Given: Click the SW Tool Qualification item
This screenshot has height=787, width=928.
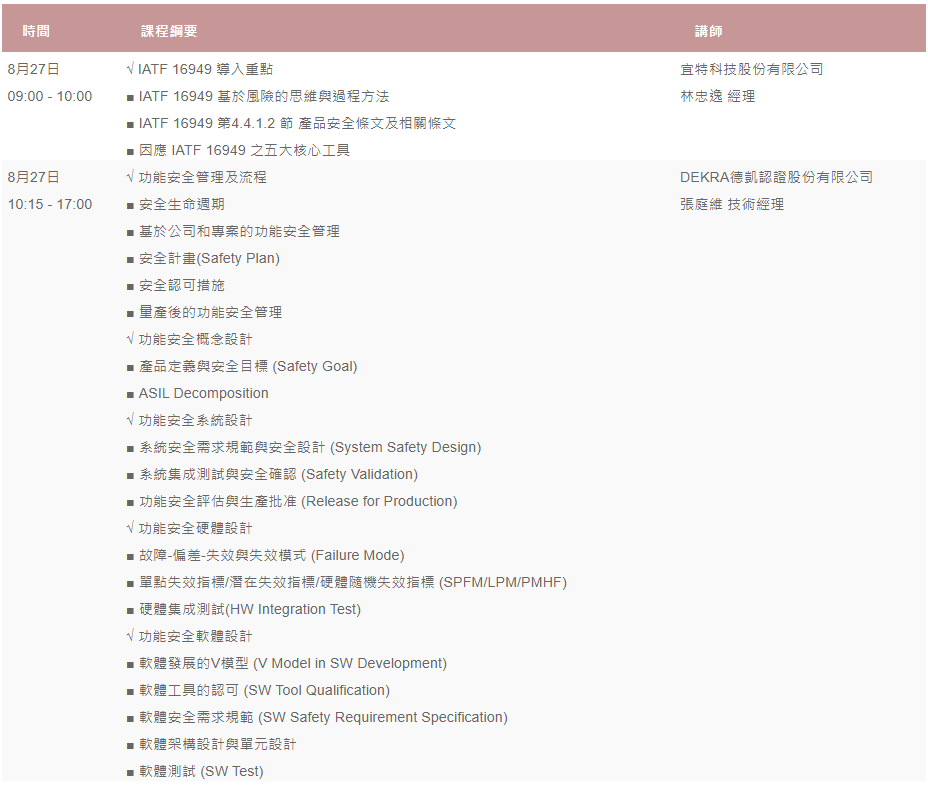Looking at the screenshot, I should (x=264, y=690).
